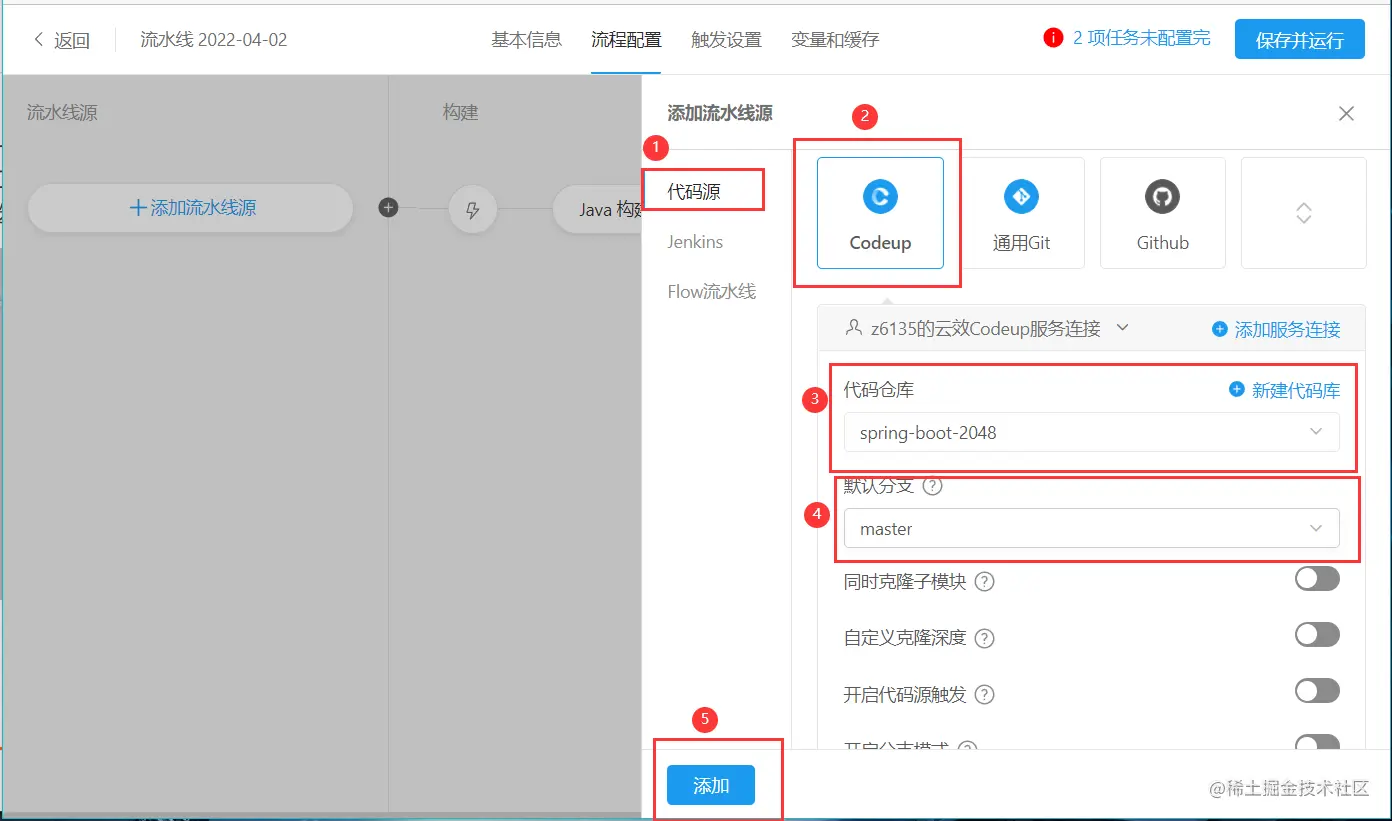The height and width of the screenshot is (821, 1392).
Task: Switch to 流程配置 tab
Action: tap(626, 40)
